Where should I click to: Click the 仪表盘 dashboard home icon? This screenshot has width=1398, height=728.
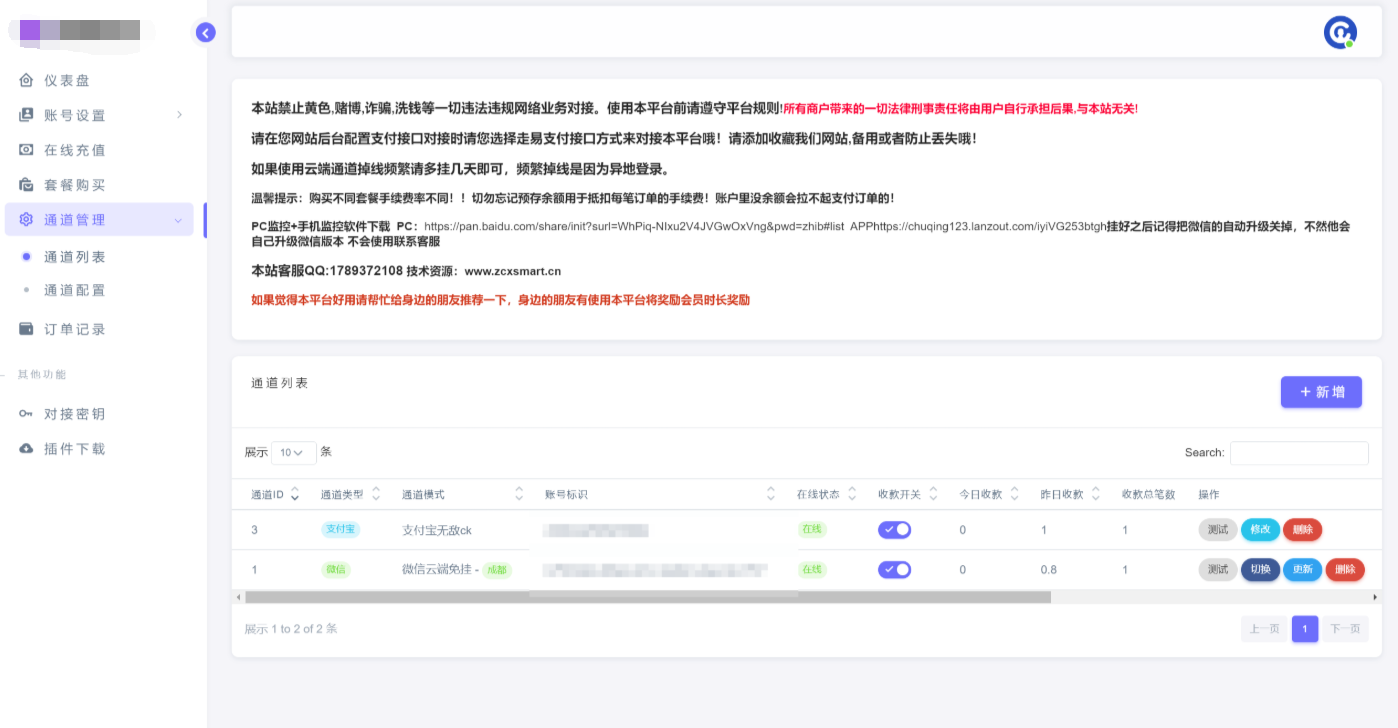point(26,80)
